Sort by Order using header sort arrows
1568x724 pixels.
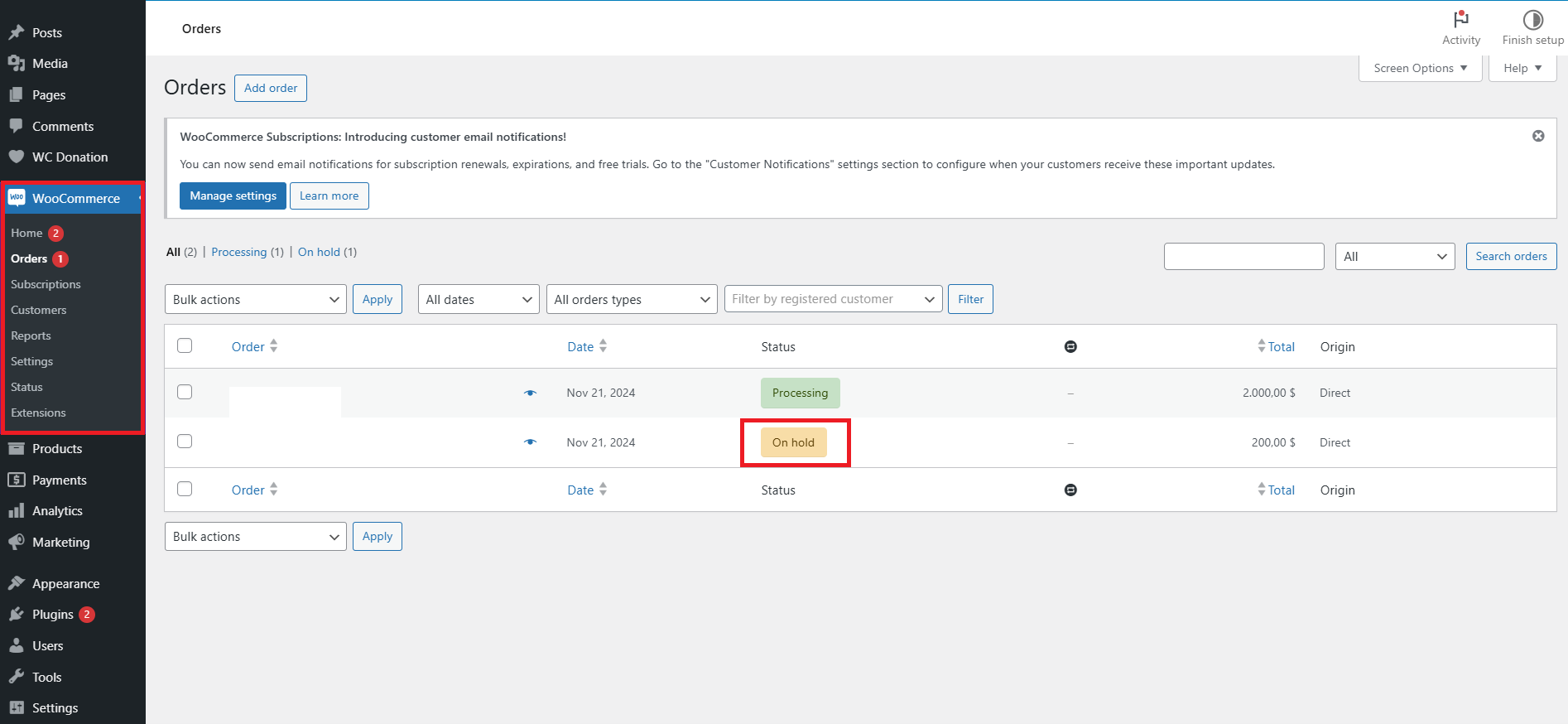click(274, 346)
